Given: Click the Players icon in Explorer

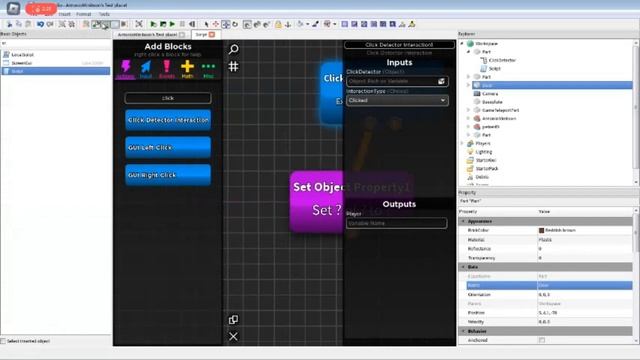Looking at the screenshot, I should click(470, 143).
